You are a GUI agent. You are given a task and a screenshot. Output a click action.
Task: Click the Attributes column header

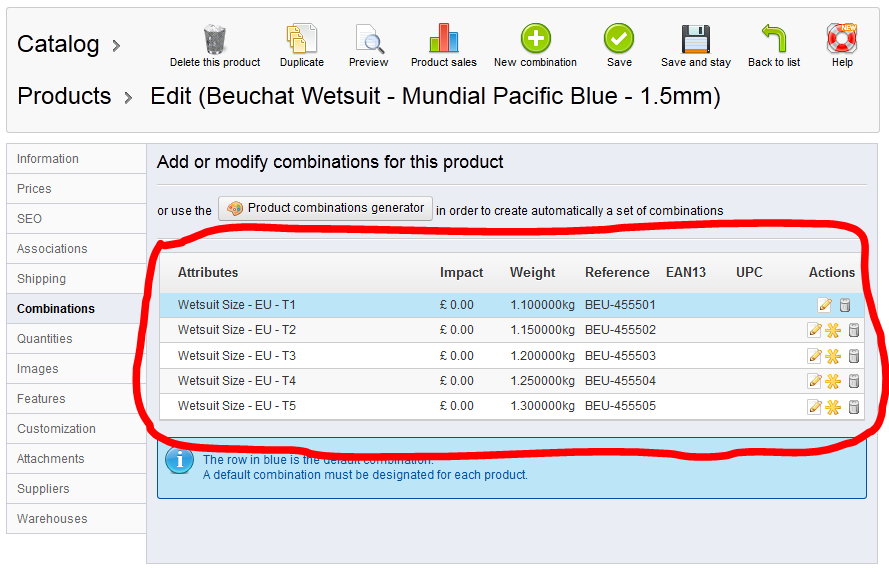point(208,273)
